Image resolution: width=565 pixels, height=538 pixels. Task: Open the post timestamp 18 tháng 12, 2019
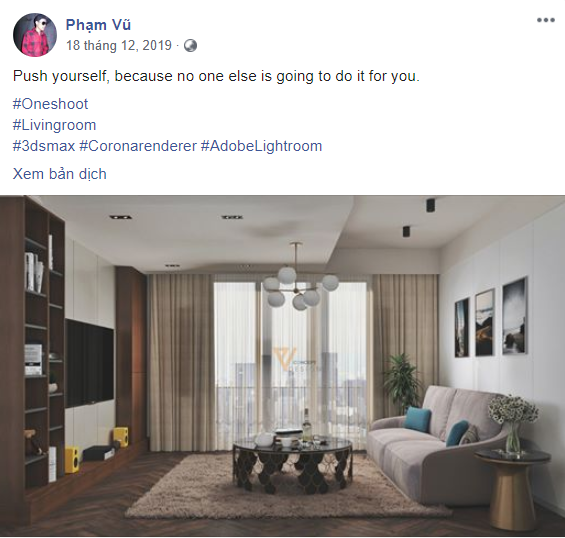(119, 45)
